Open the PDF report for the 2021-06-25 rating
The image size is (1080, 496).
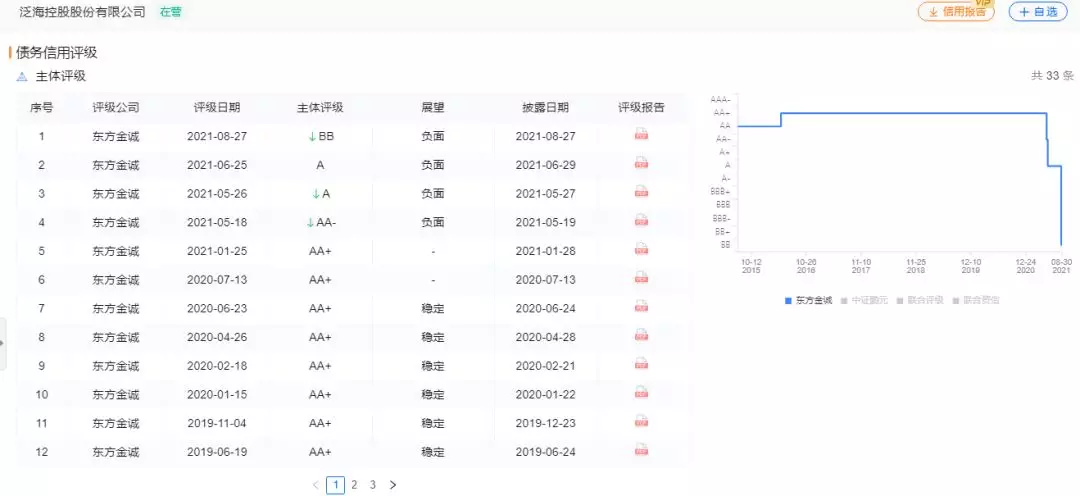pos(641,164)
